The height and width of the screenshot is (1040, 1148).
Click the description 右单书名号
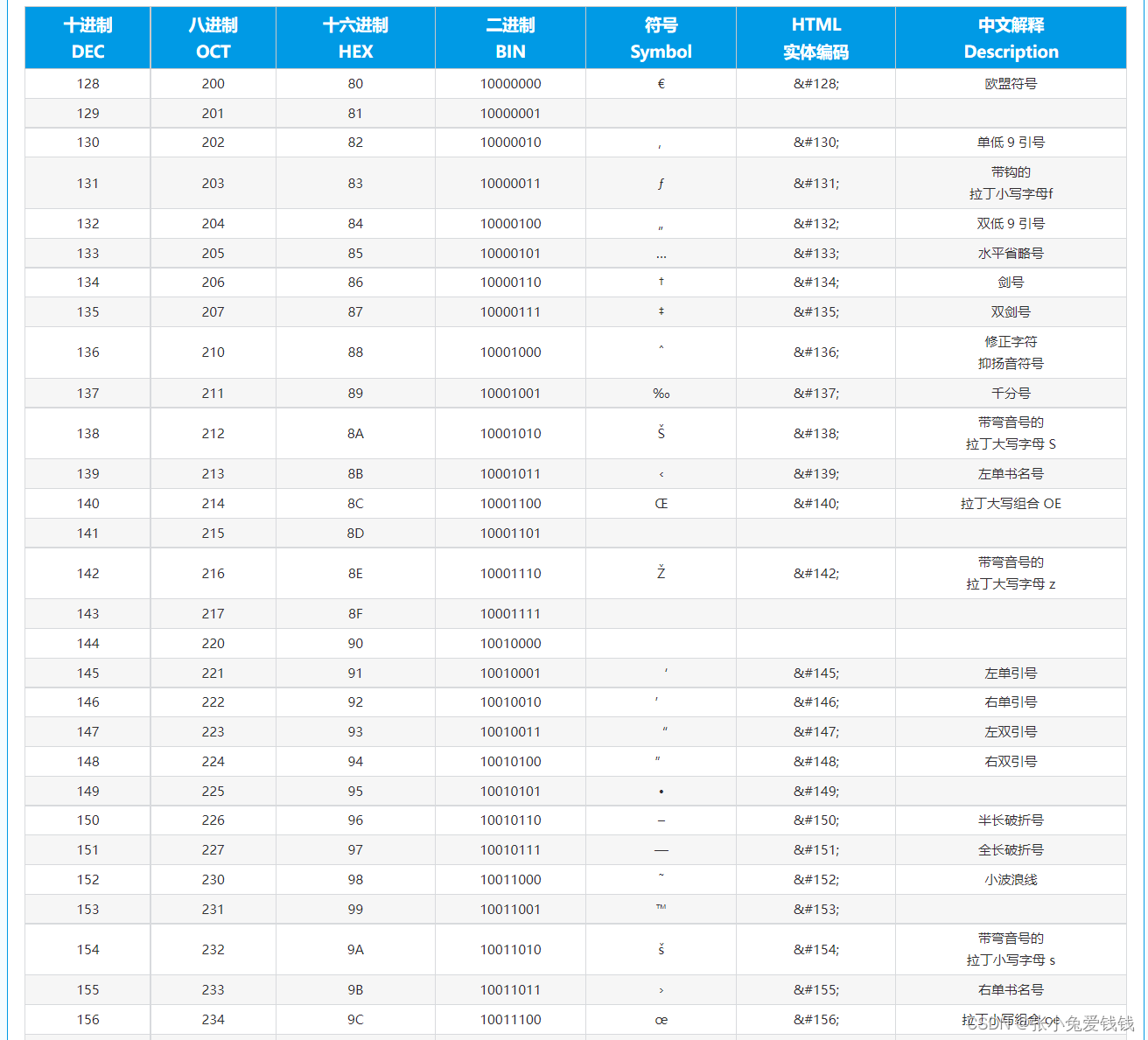click(1011, 990)
